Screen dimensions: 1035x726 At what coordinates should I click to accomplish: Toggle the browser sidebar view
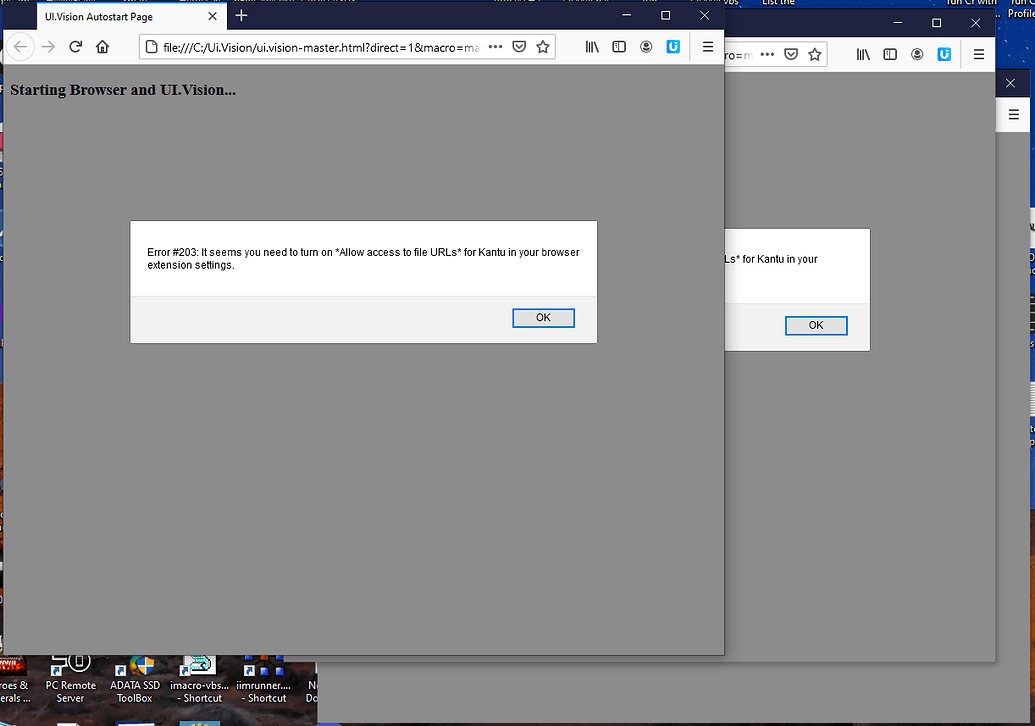(x=619, y=46)
